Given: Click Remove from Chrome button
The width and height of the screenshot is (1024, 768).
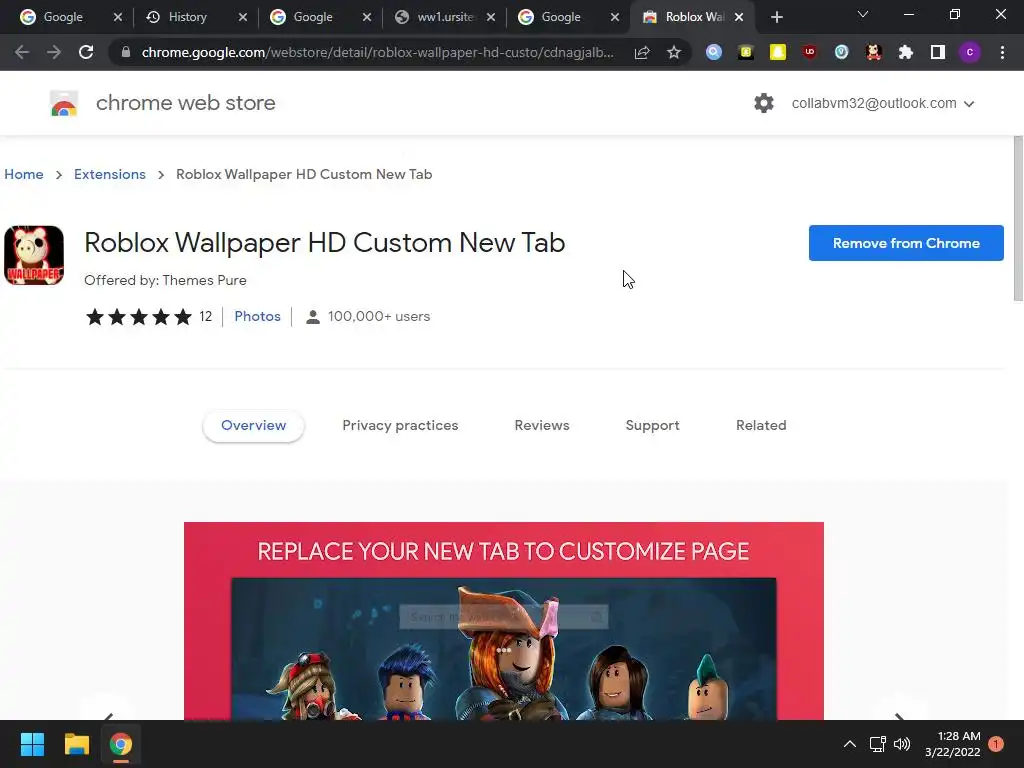Looking at the screenshot, I should coord(906,243).
